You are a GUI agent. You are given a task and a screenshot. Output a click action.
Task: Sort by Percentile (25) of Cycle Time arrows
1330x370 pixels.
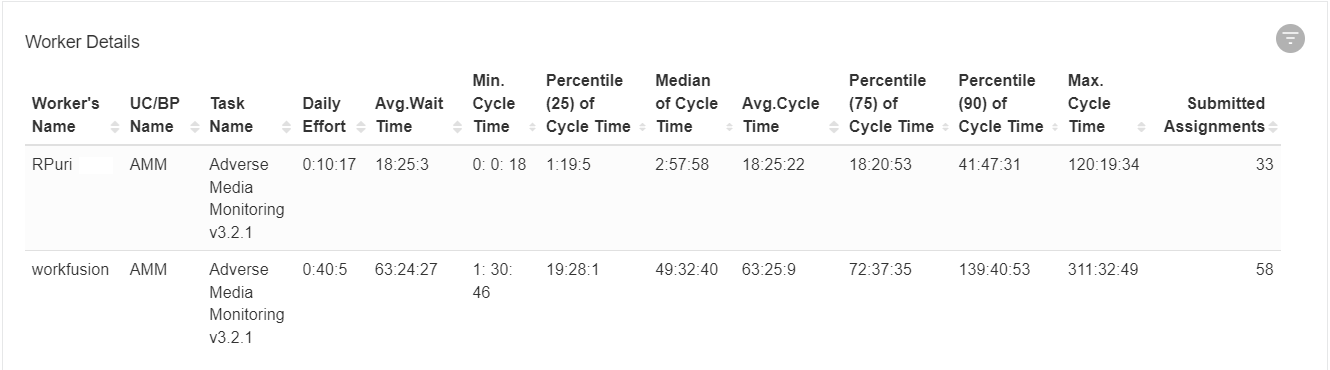(x=641, y=127)
